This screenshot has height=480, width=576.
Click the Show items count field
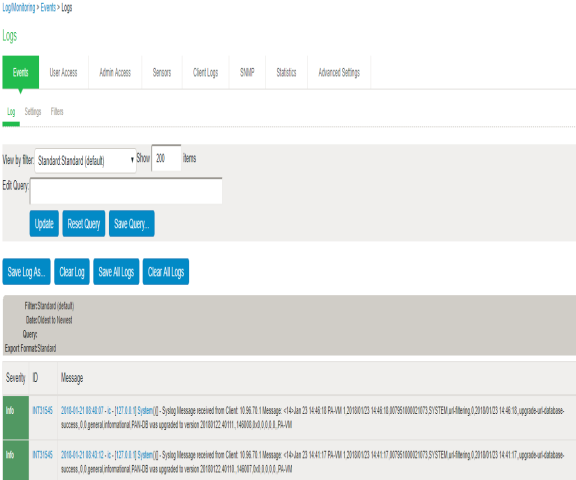pyautogui.click(x=166, y=158)
